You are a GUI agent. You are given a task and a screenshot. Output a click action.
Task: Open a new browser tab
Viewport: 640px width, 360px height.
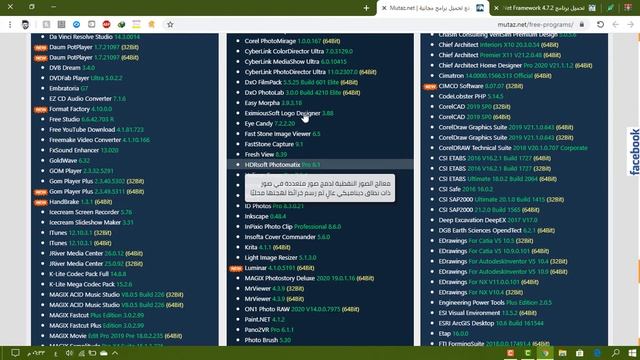[366, 8]
